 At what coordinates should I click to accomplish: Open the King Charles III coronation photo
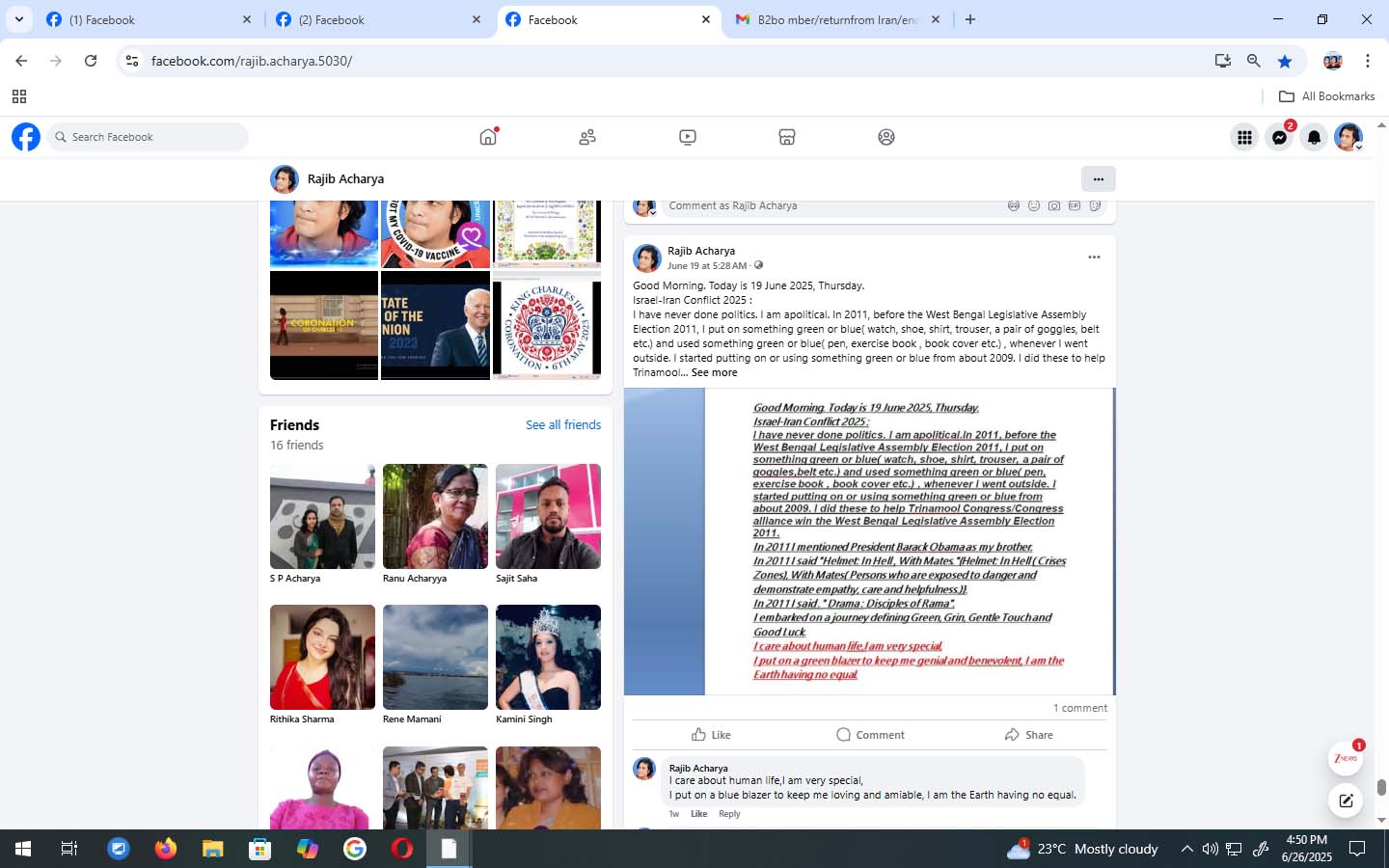click(547, 325)
